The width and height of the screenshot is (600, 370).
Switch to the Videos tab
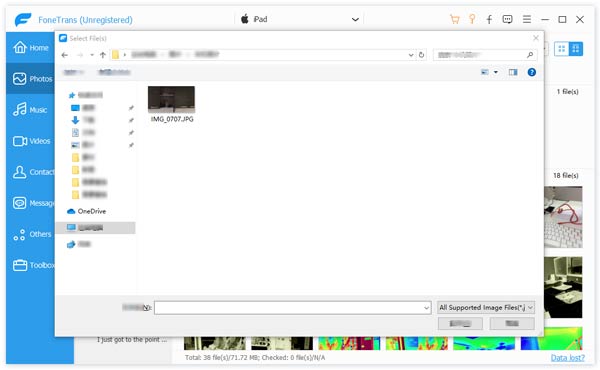click(x=31, y=141)
